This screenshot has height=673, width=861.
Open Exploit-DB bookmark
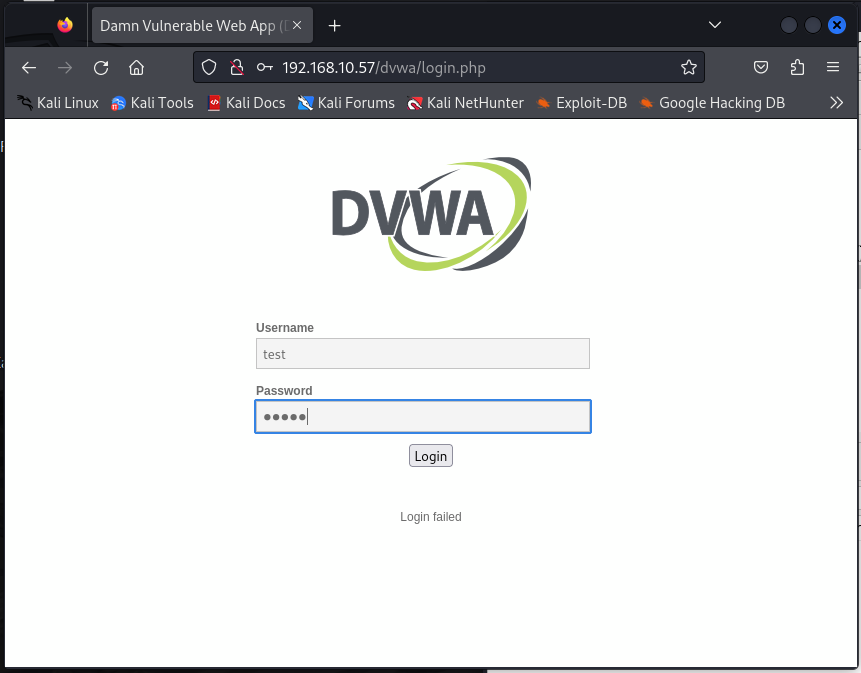[x=582, y=103]
